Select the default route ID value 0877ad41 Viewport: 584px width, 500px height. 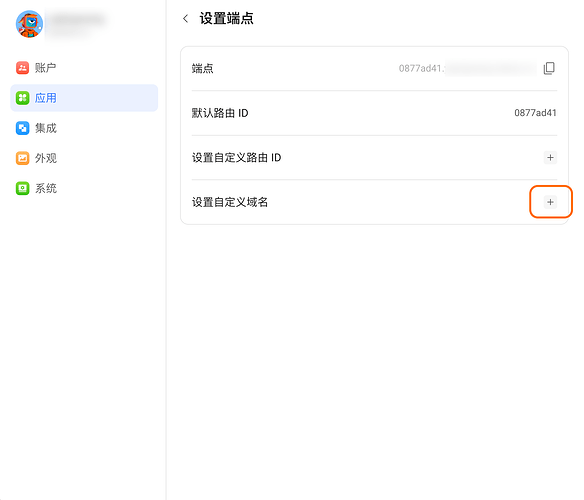click(535, 113)
